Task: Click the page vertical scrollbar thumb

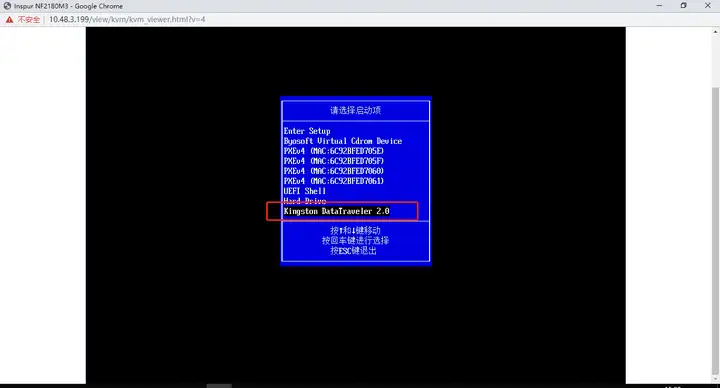Action: (715, 230)
